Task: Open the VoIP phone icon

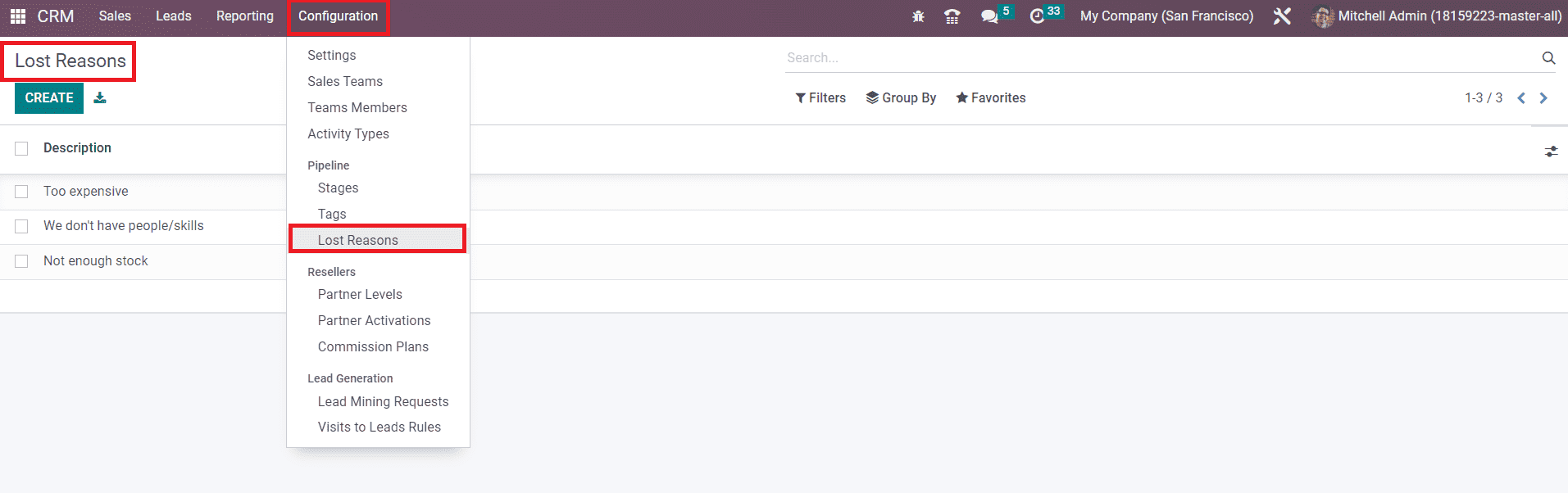Action: pyautogui.click(x=952, y=16)
